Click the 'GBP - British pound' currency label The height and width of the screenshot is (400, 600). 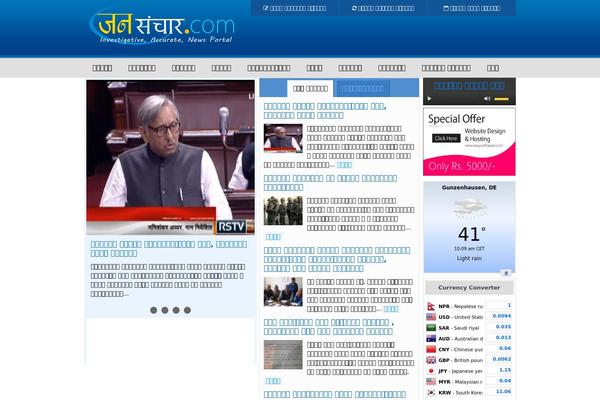460,360
